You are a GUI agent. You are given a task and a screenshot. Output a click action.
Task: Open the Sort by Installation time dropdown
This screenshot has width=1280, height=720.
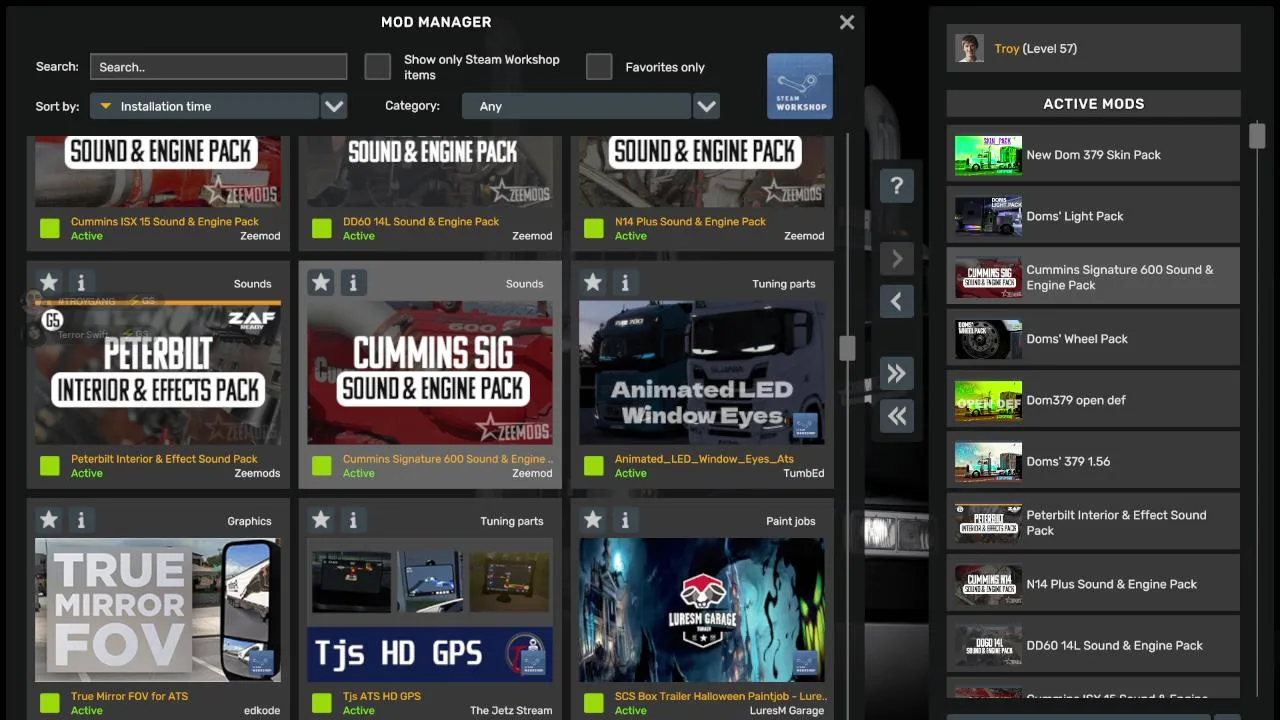tap(204, 106)
